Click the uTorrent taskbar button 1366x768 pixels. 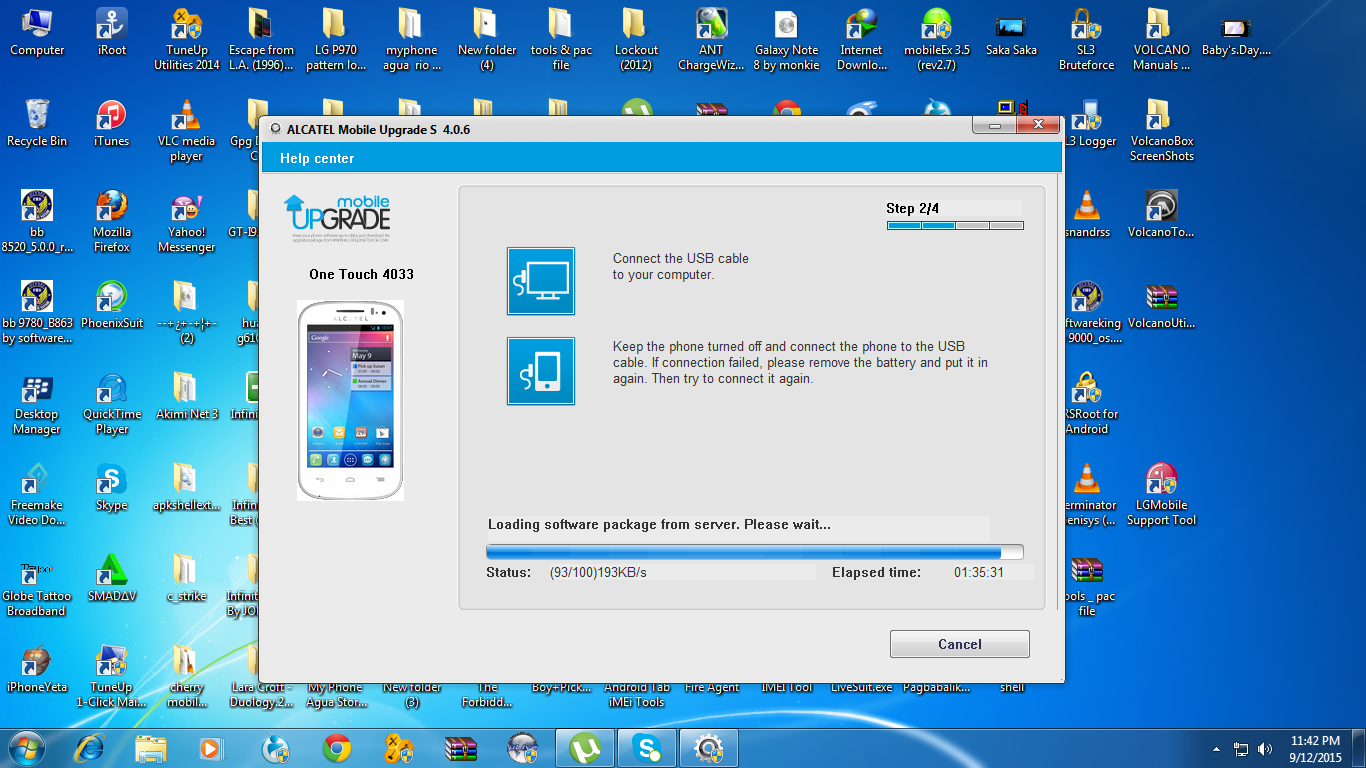(584, 748)
